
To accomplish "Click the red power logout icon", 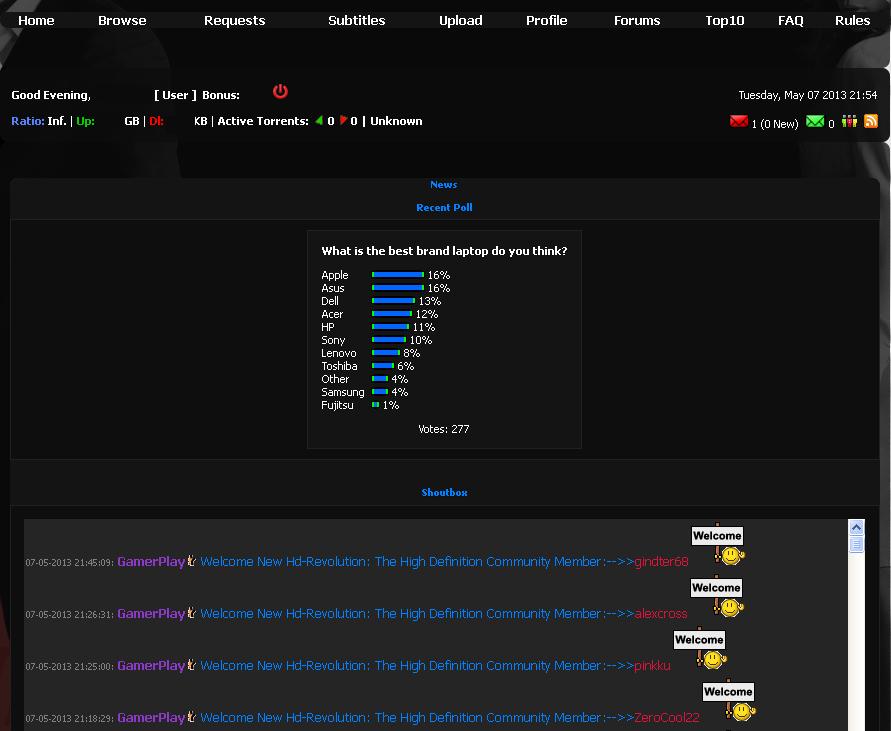I will pyautogui.click(x=280, y=91).
